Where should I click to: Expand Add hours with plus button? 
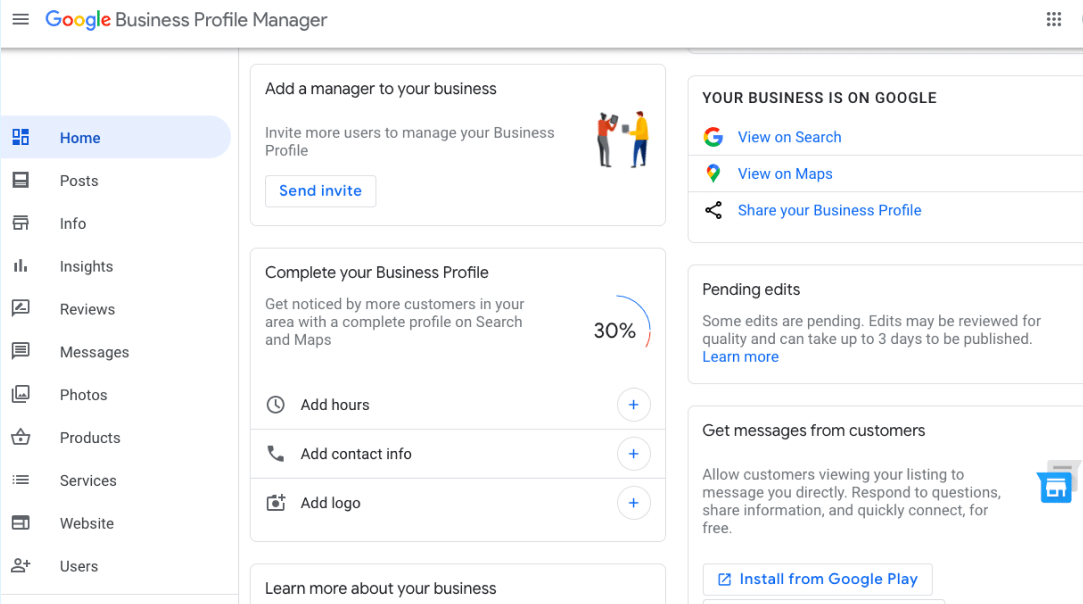click(633, 405)
